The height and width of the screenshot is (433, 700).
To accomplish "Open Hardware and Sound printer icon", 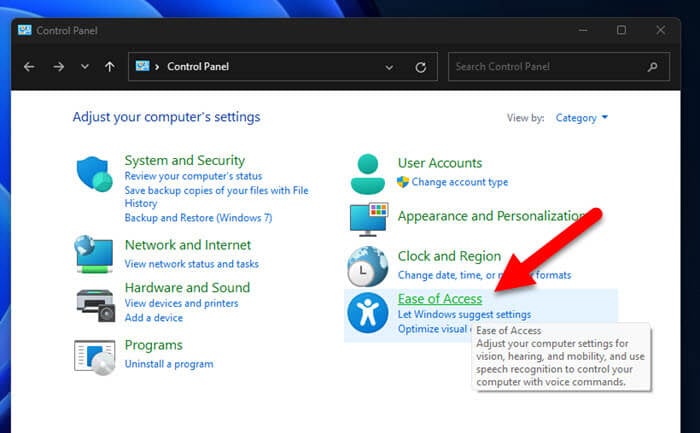I will point(96,305).
